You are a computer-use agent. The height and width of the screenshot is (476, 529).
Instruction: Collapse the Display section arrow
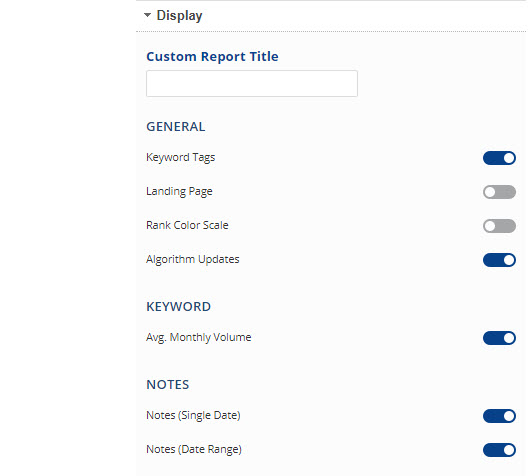point(147,15)
